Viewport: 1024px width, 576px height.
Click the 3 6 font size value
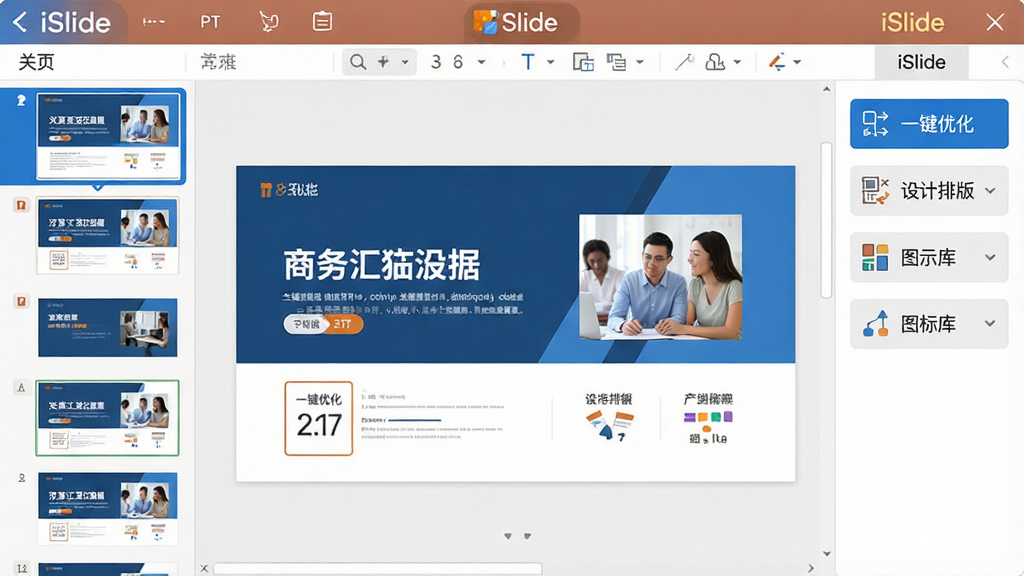447,62
